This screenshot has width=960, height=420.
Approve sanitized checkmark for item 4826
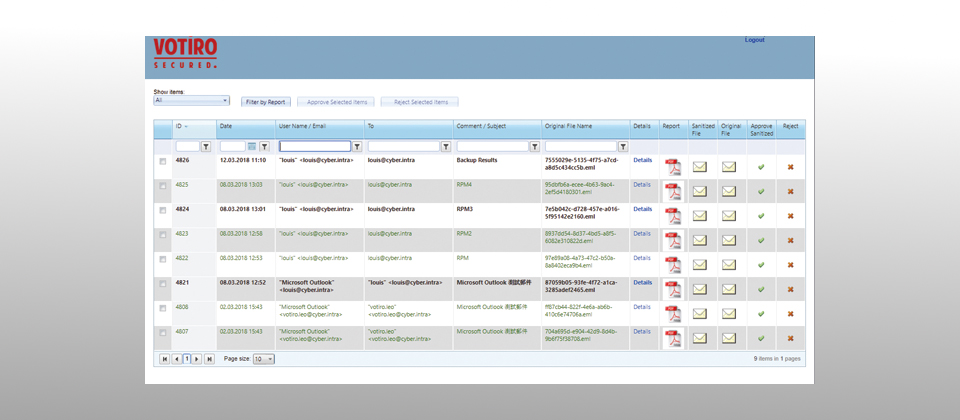click(x=761, y=167)
